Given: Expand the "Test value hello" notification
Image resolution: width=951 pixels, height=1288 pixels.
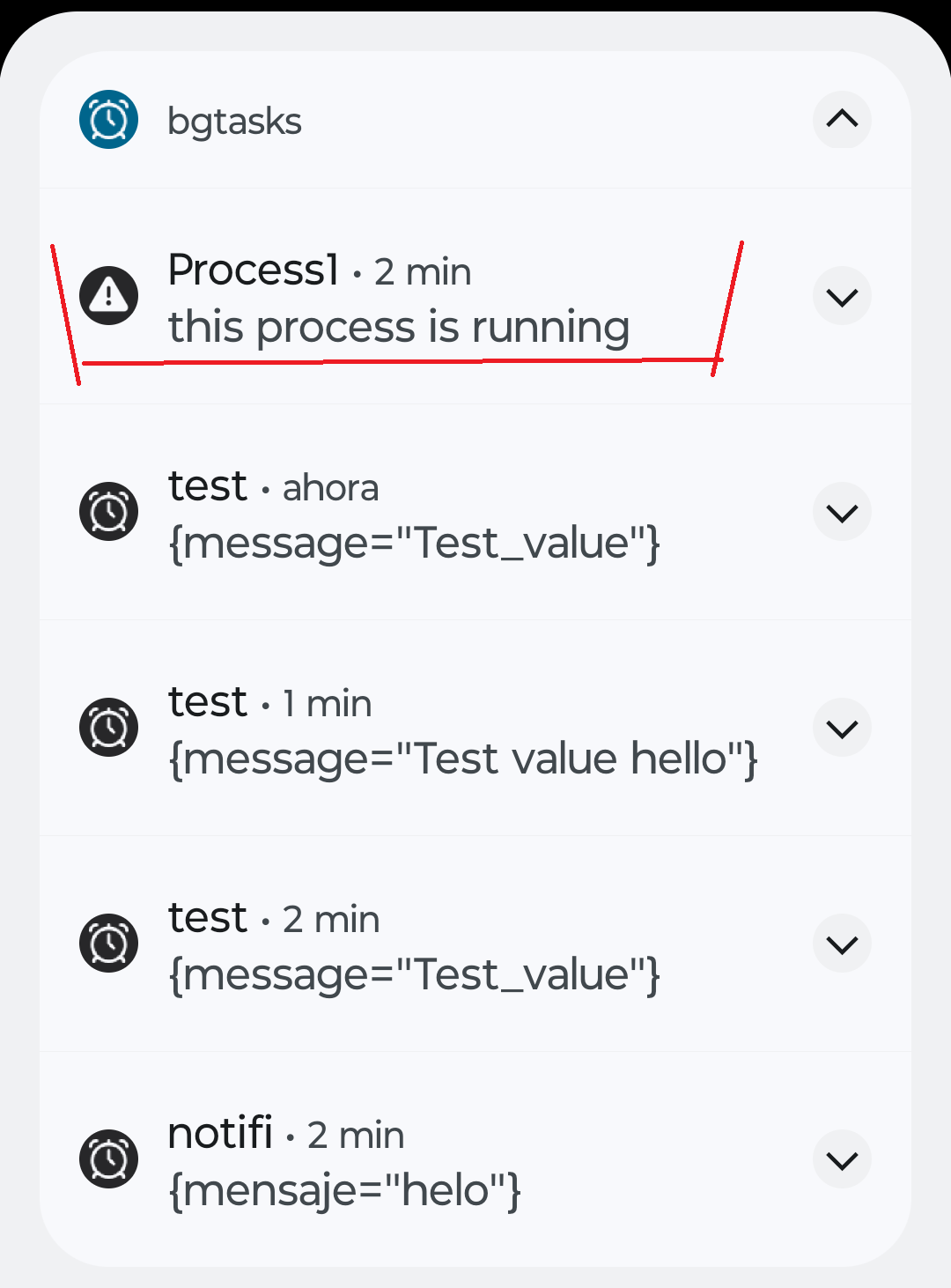Looking at the screenshot, I should click(x=842, y=728).
